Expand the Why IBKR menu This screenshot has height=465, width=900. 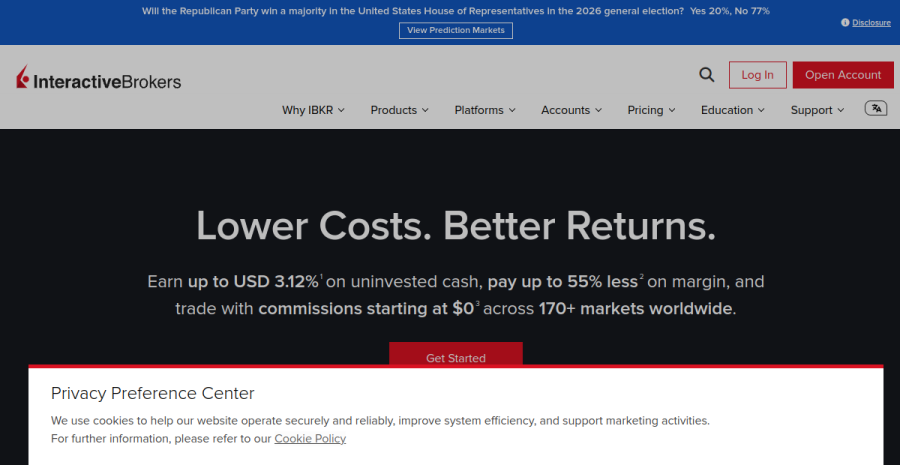pos(313,110)
